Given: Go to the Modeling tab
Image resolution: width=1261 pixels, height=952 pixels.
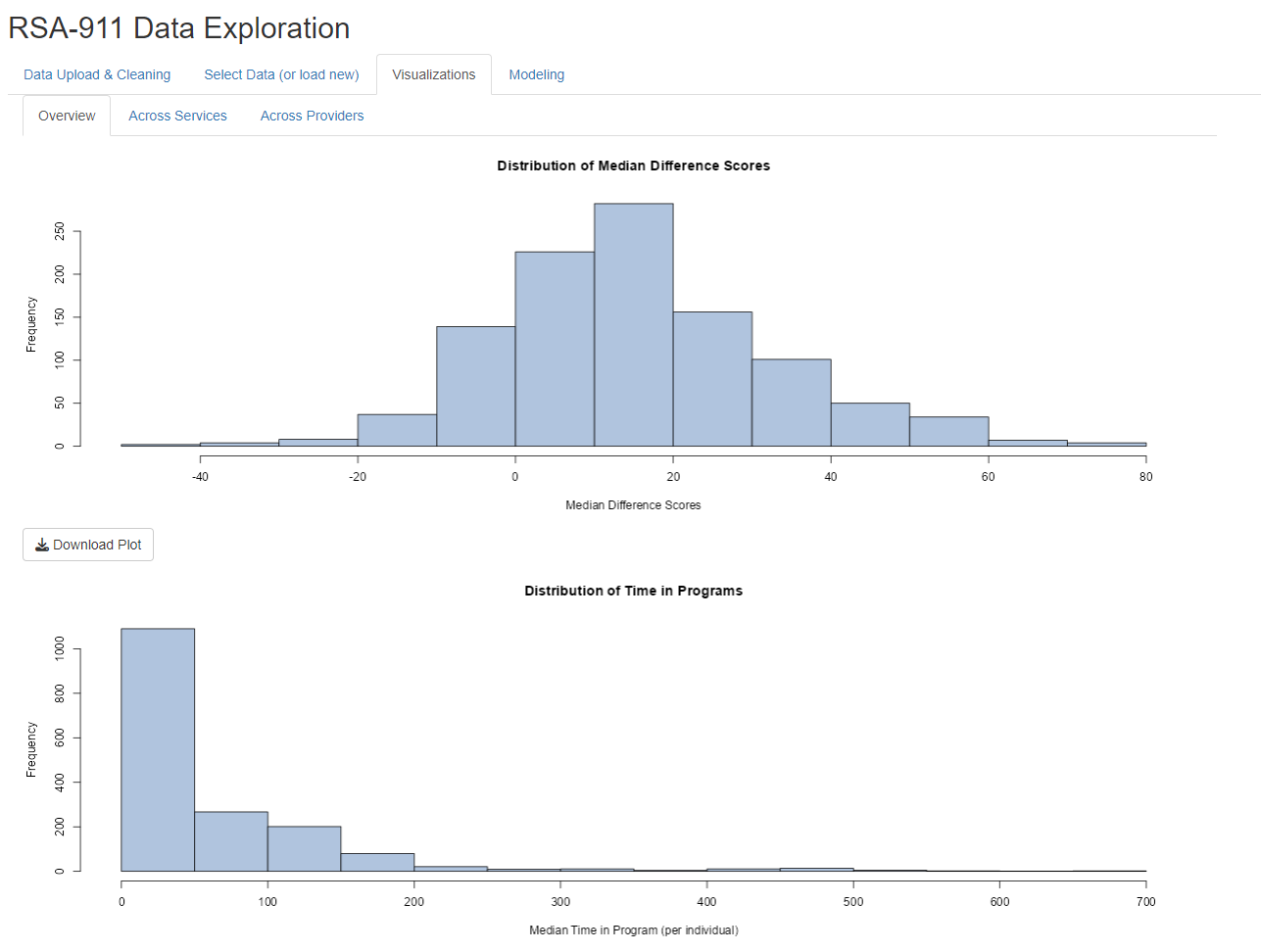Looking at the screenshot, I should tap(536, 74).
